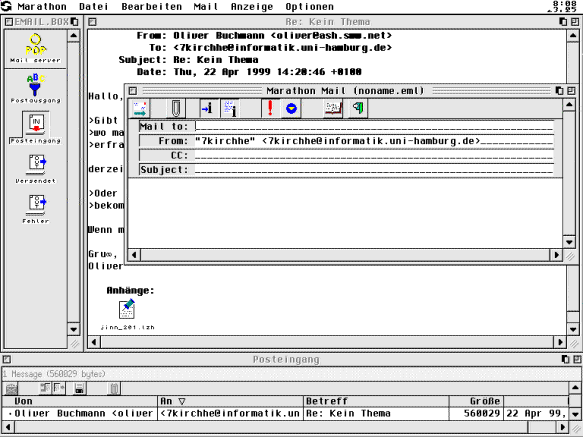Click the send mail icon in compose toolbar
583x437 pixels.
coord(140,109)
